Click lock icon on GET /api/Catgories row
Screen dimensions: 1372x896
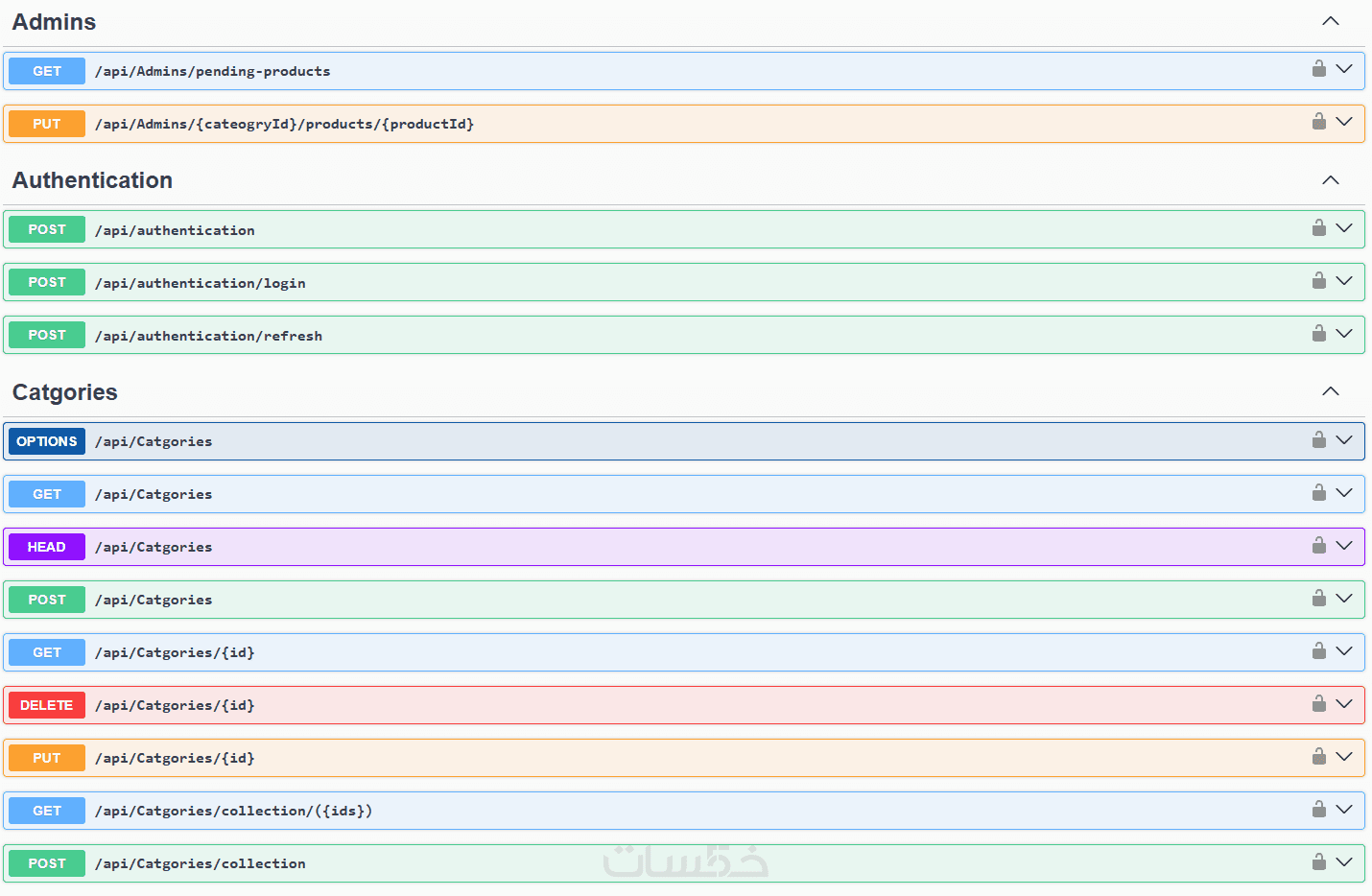pyautogui.click(x=1319, y=492)
